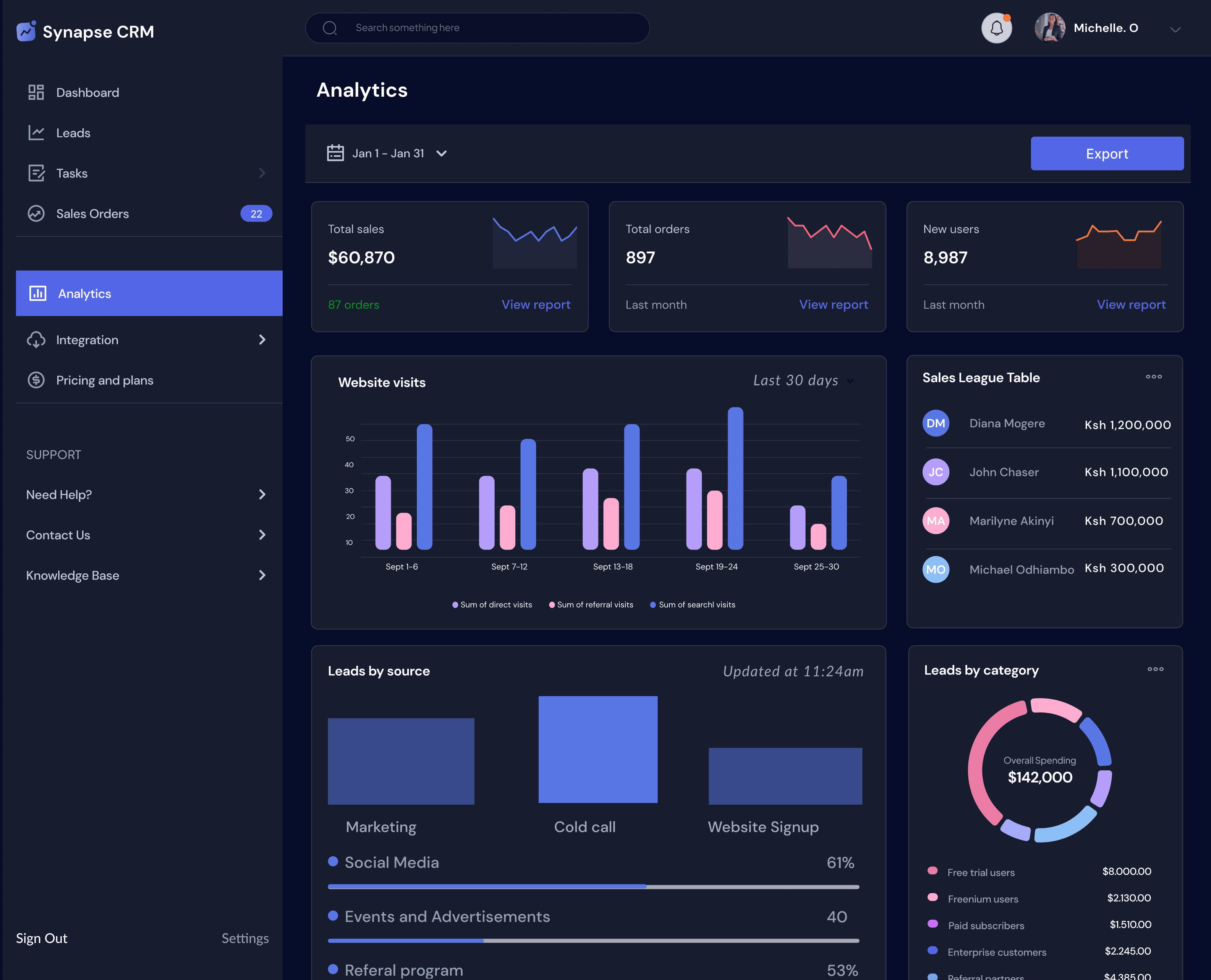View report for Total orders
This screenshot has height=980, width=1211.
[x=833, y=304]
